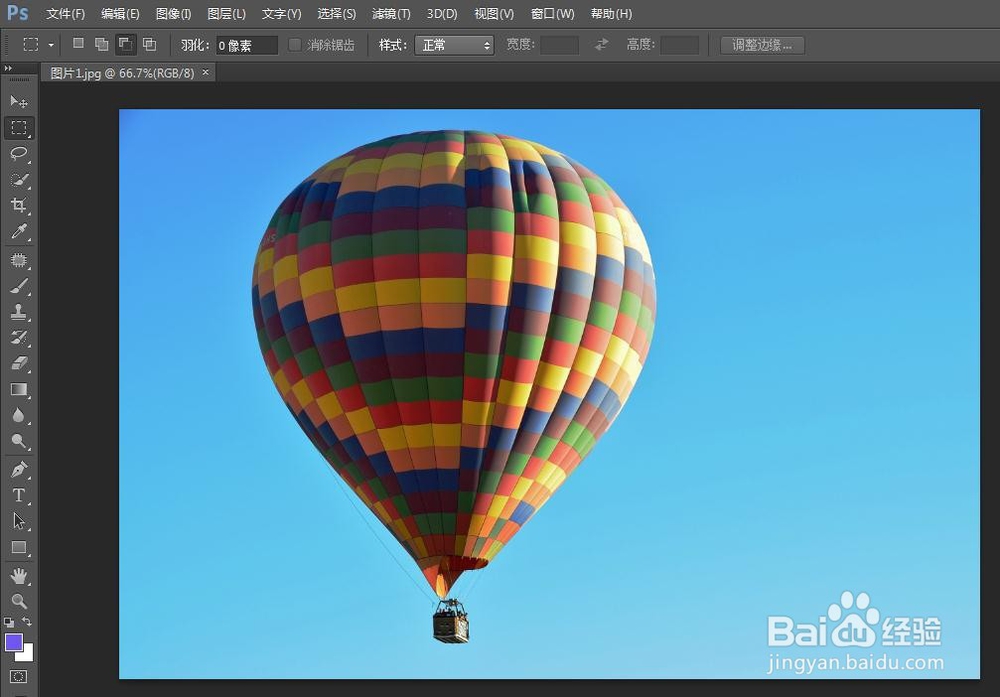Swap foreground and background colors
The width and height of the screenshot is (1000, 697).
(27, 621)
